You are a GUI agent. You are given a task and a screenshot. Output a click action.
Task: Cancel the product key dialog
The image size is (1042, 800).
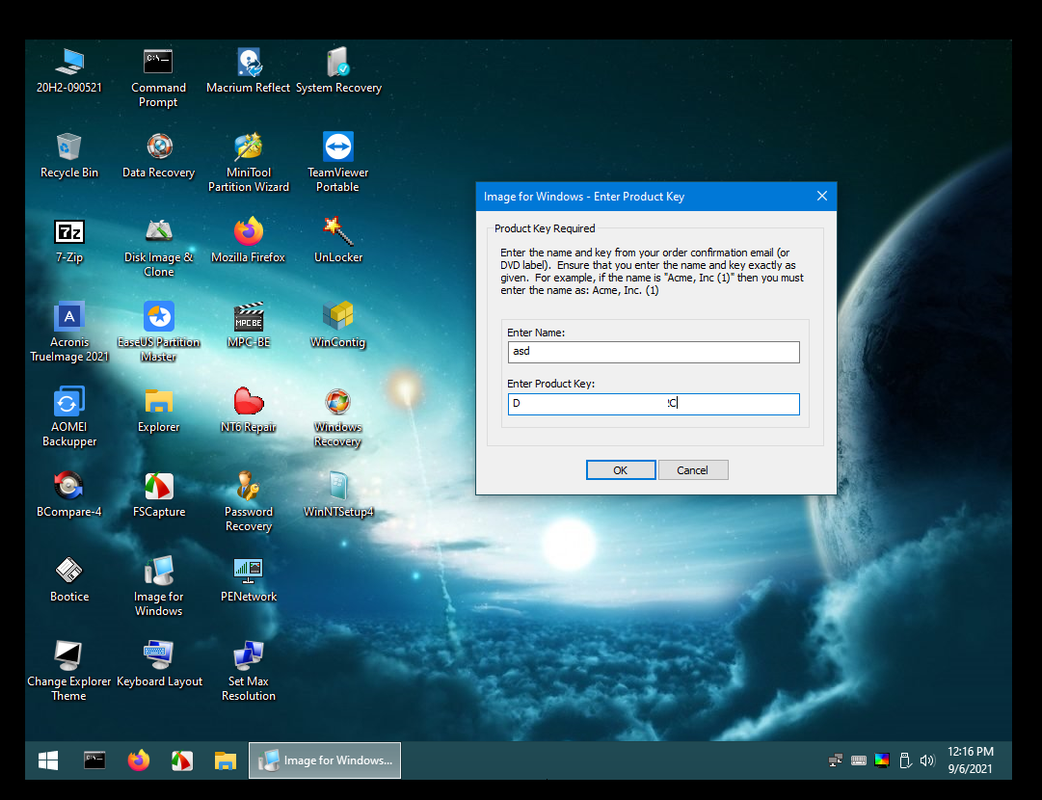[x=693, y=470]
